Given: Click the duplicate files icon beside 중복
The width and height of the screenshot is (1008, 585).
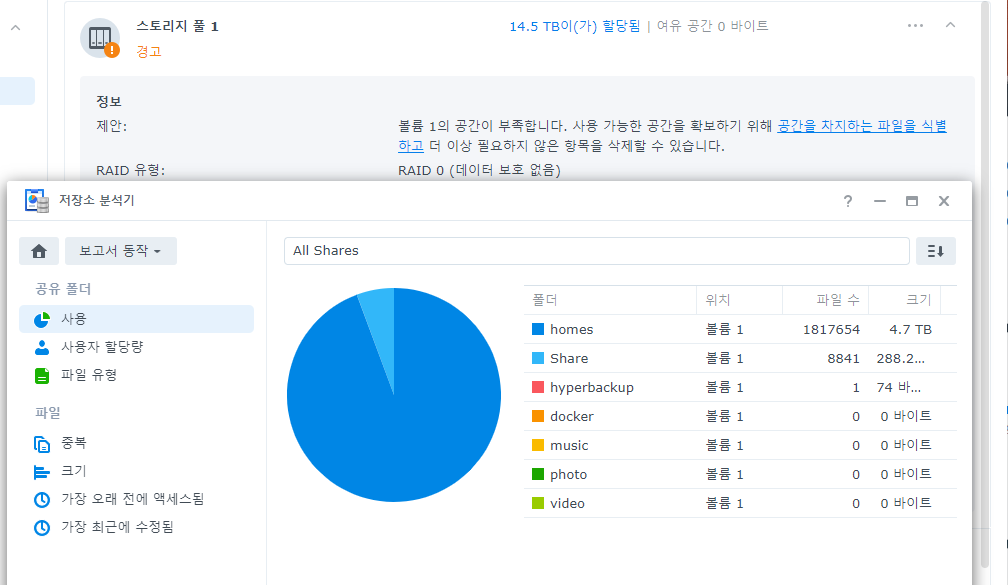Looking at the screenshot, I should pyautogui.click(x=42, y=444).
